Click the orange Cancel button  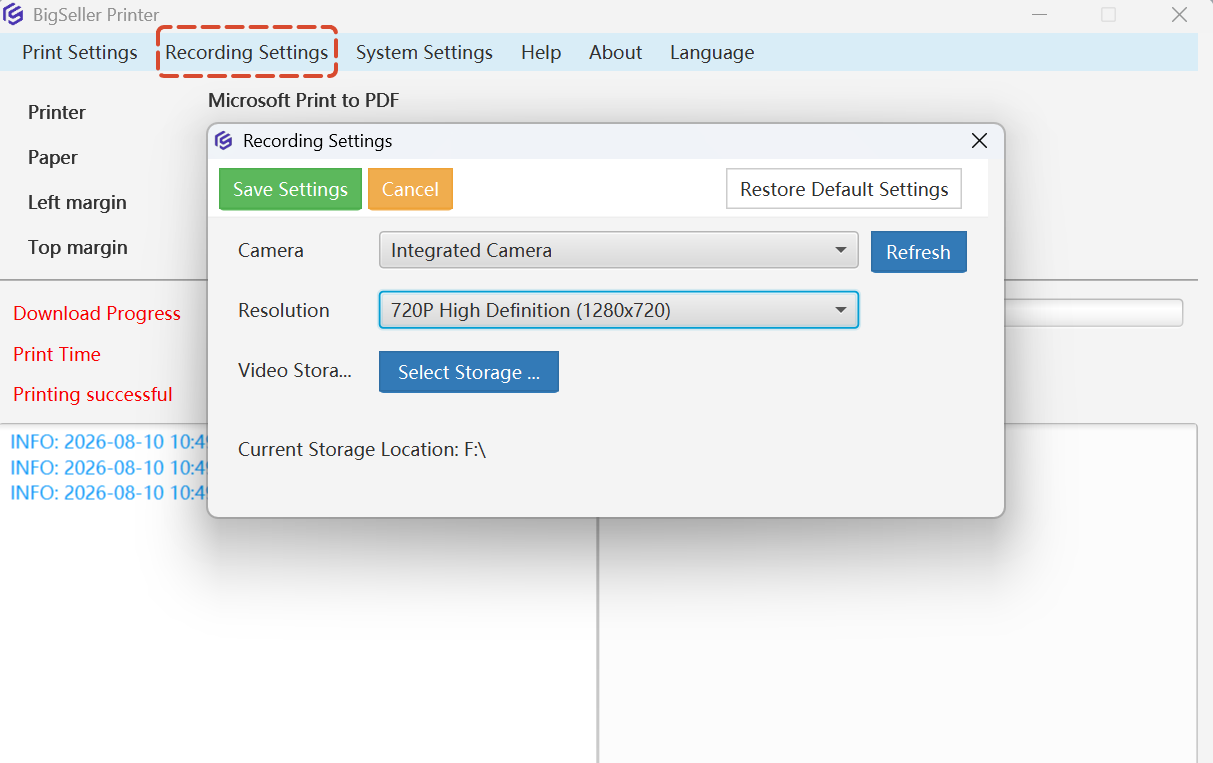410,189
